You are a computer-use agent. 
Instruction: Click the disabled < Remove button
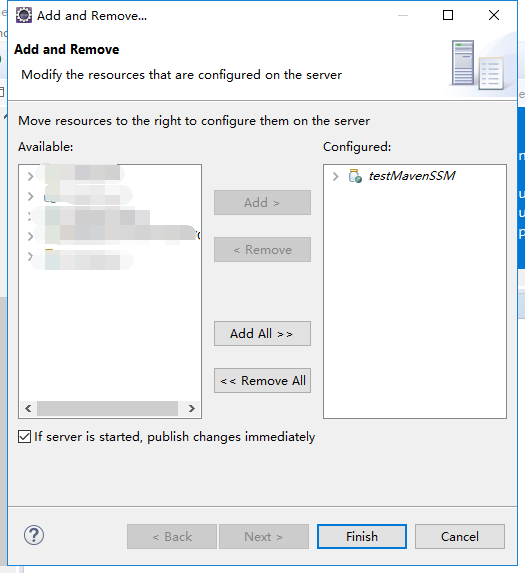262,249
